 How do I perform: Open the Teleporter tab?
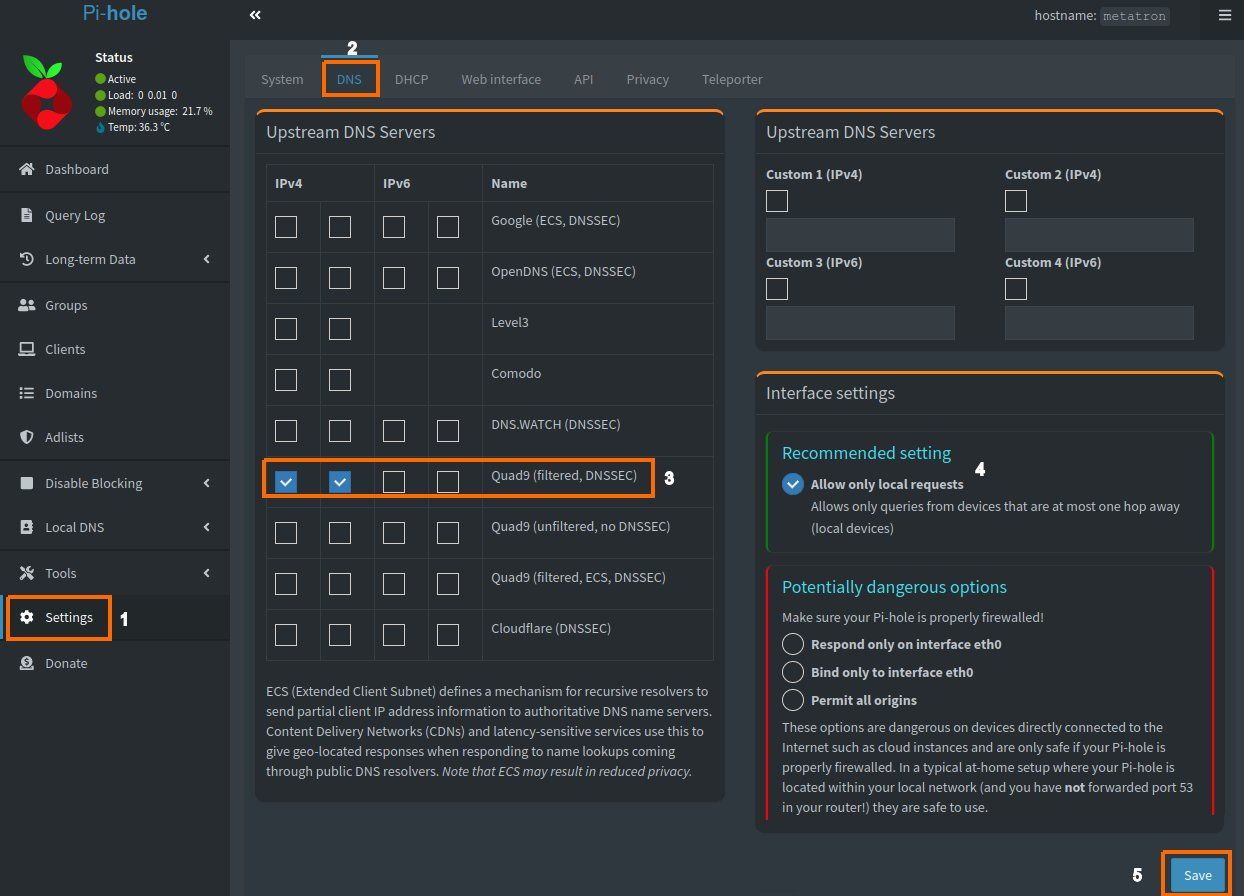(x=732, y=79)
